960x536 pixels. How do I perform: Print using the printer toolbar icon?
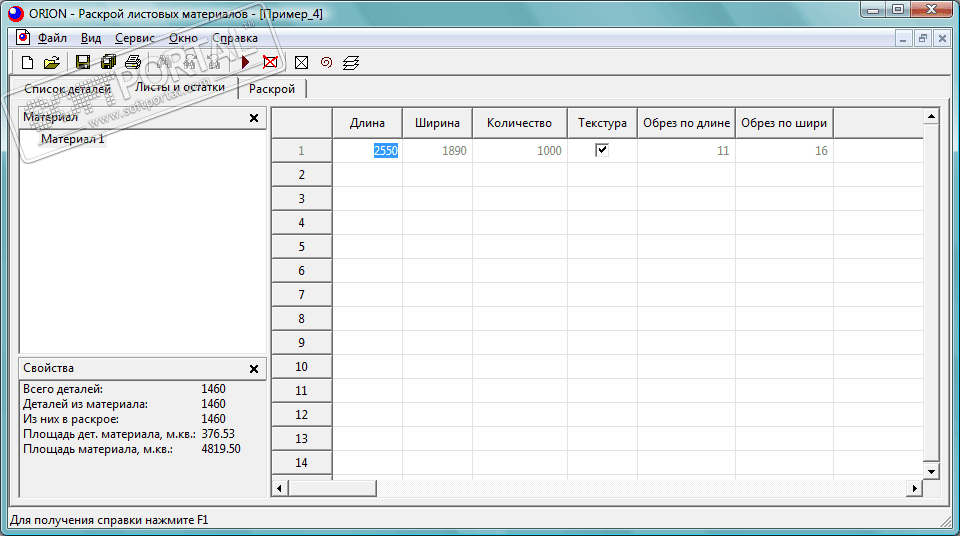133,62
